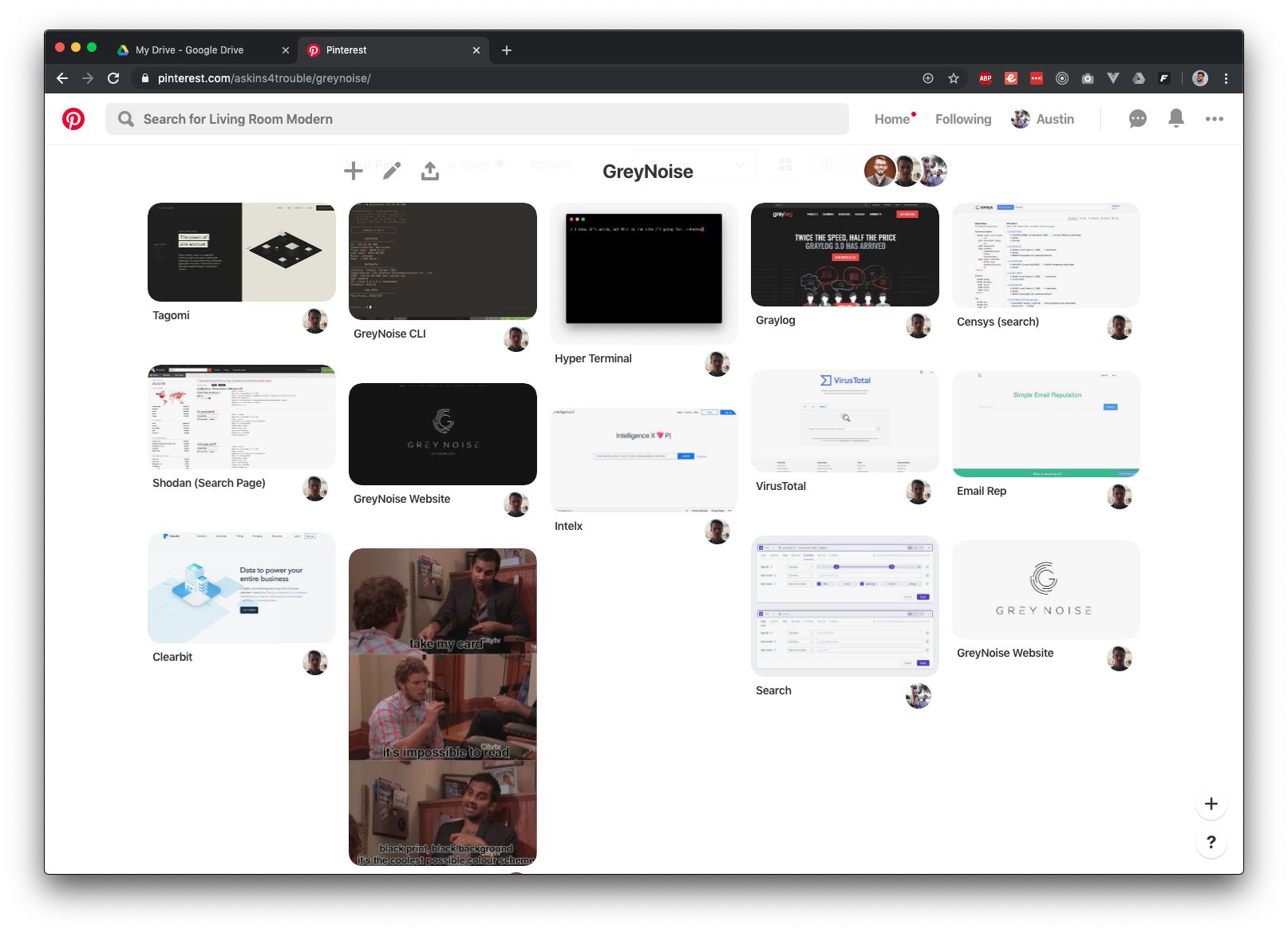Viewport: 1288px width, 933px height.
Task: Click the Pinterest search field
Action: click(x=477, y=119)
